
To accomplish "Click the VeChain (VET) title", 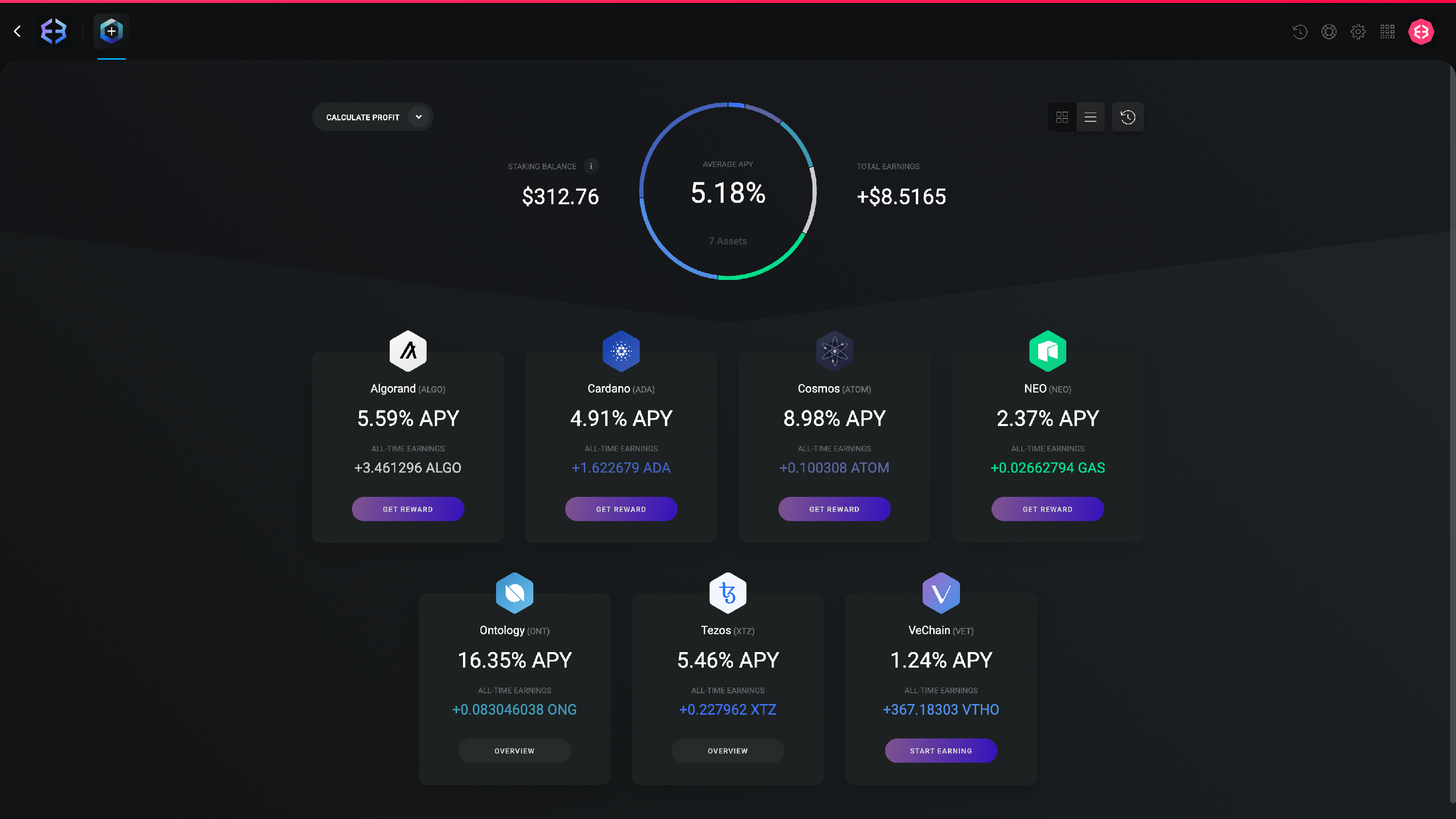I will click(941, 631).
